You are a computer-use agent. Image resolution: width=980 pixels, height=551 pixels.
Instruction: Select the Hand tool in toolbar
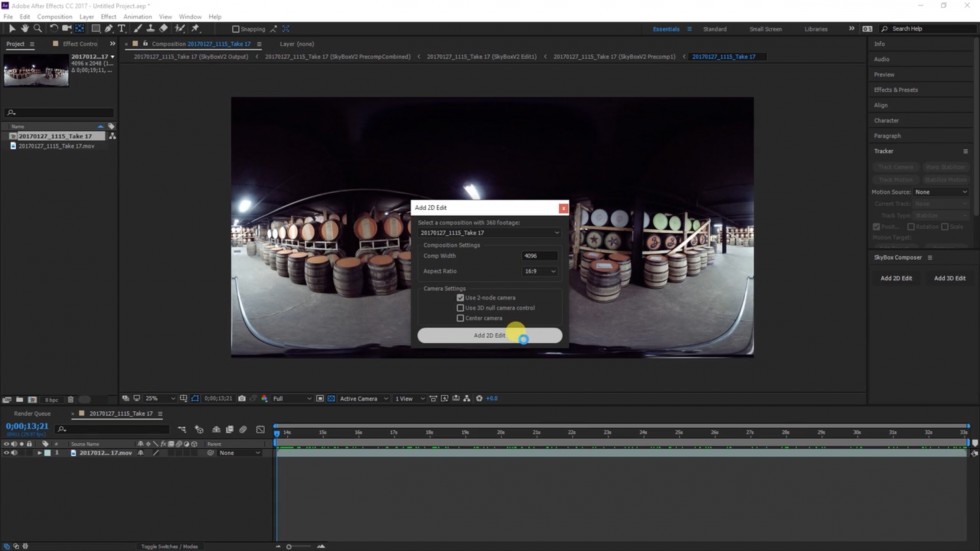point(25,29)
